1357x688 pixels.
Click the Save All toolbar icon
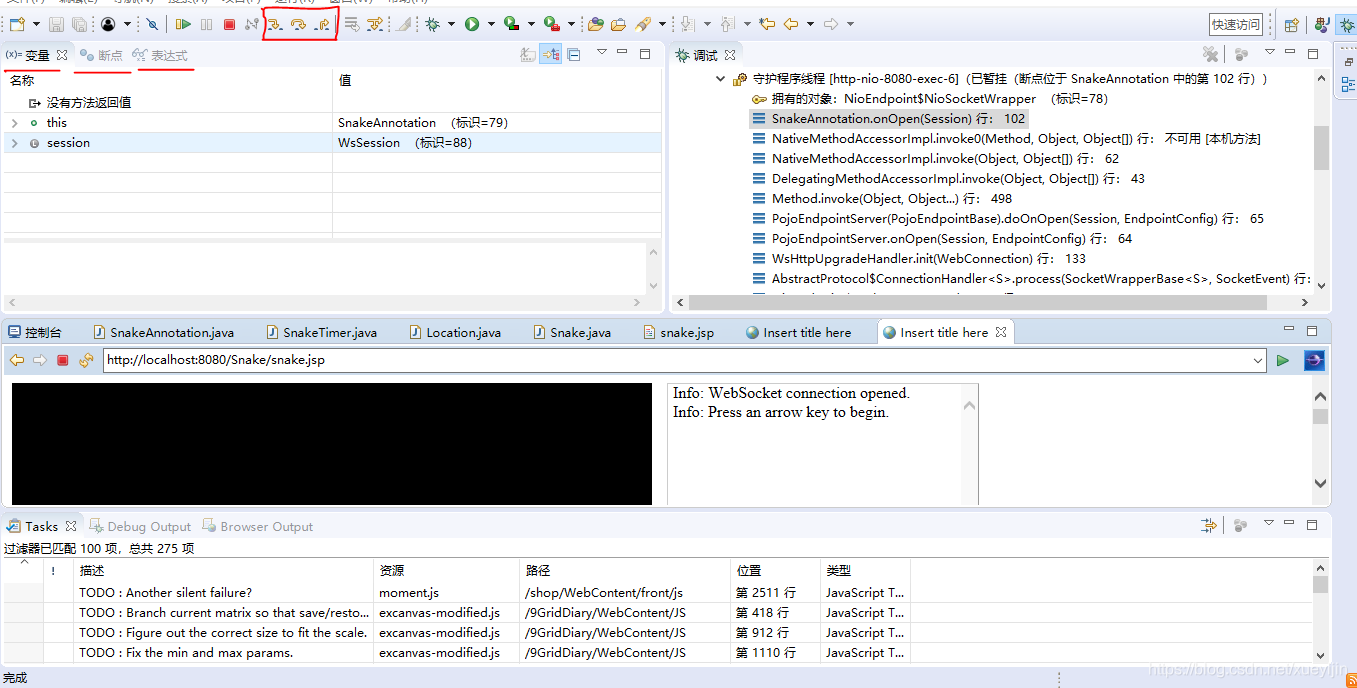click(x=79, y=23)
